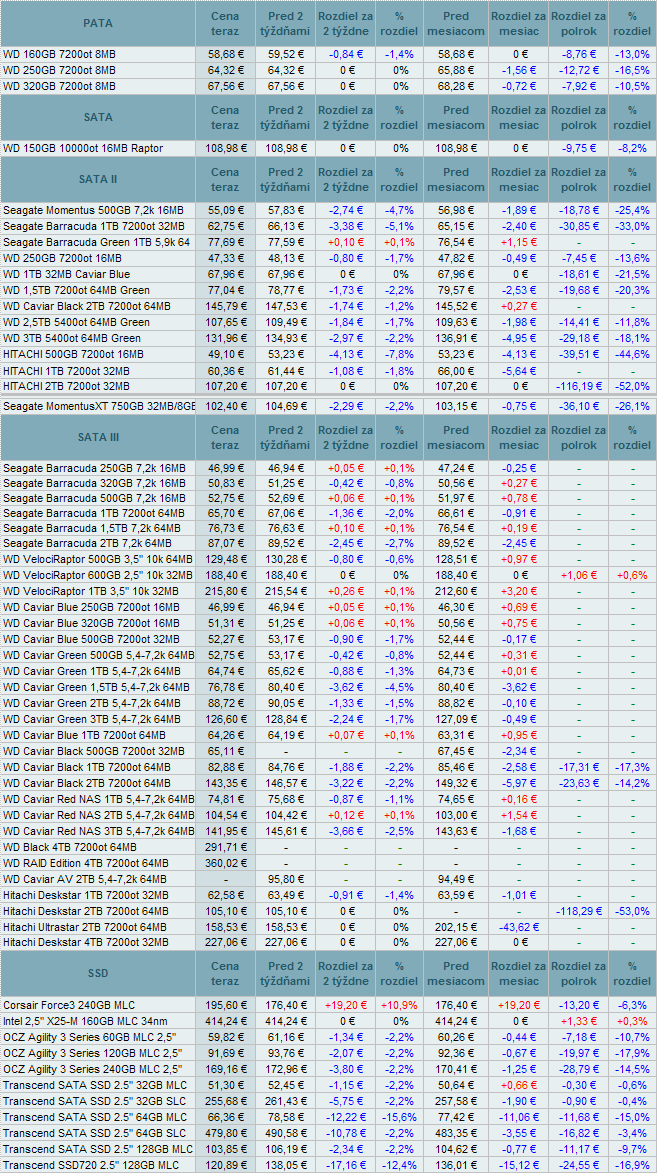Click WD Caviar Blue 250GB 7200ot 16MB
This screenshot has height=1173, width=657.
[x=91, y=607]
